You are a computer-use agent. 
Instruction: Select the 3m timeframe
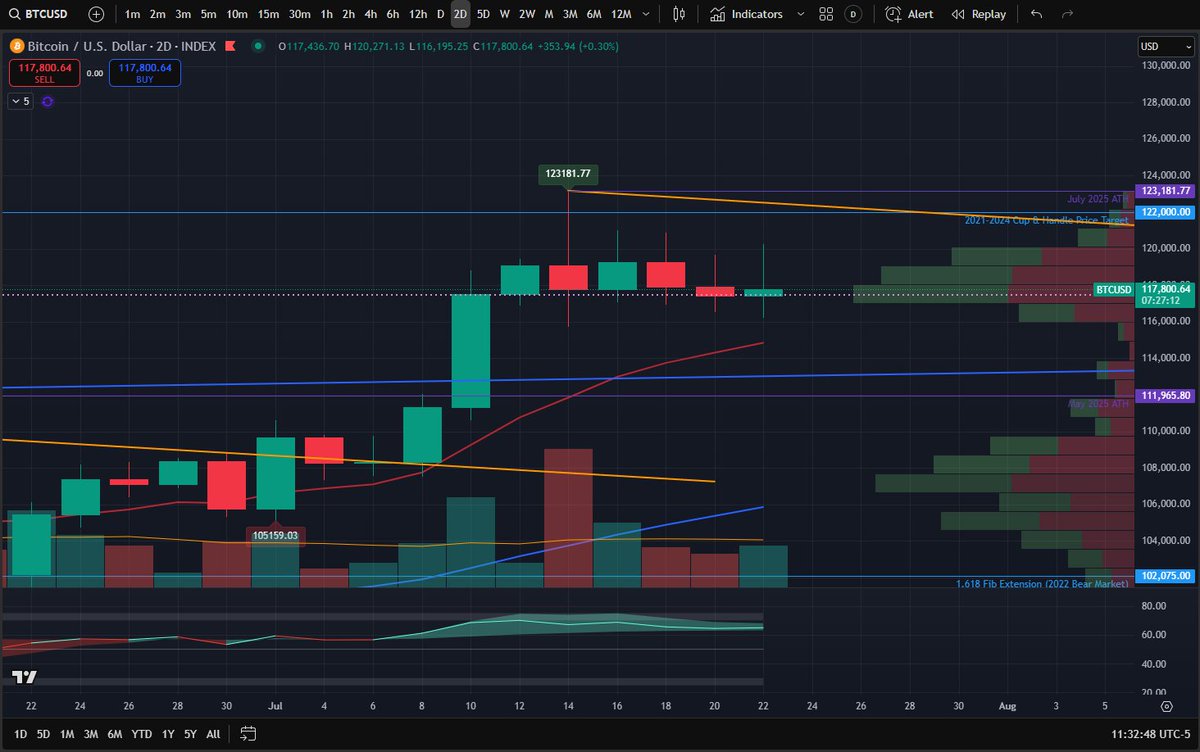pyautogui.click(x=183, y=14)
